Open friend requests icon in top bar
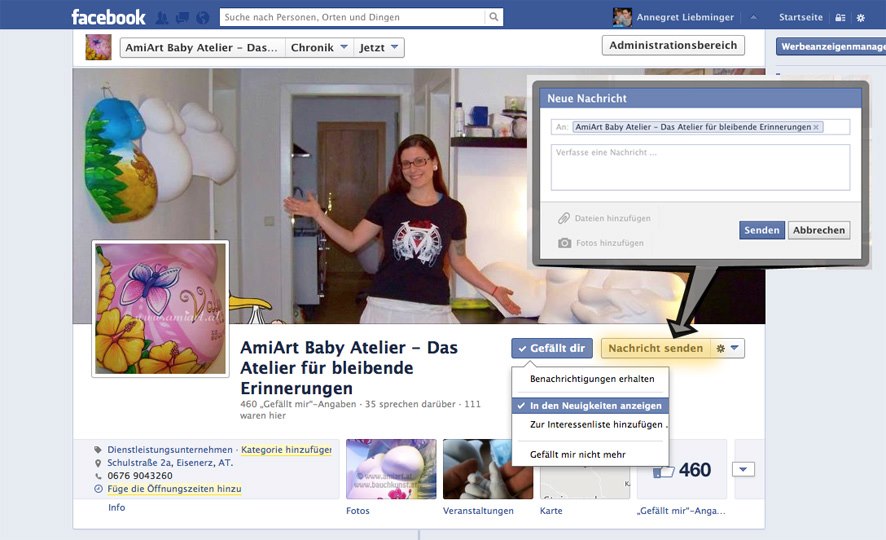The height and width of the screenshot is (540, 886). click(x=162, y=18)
